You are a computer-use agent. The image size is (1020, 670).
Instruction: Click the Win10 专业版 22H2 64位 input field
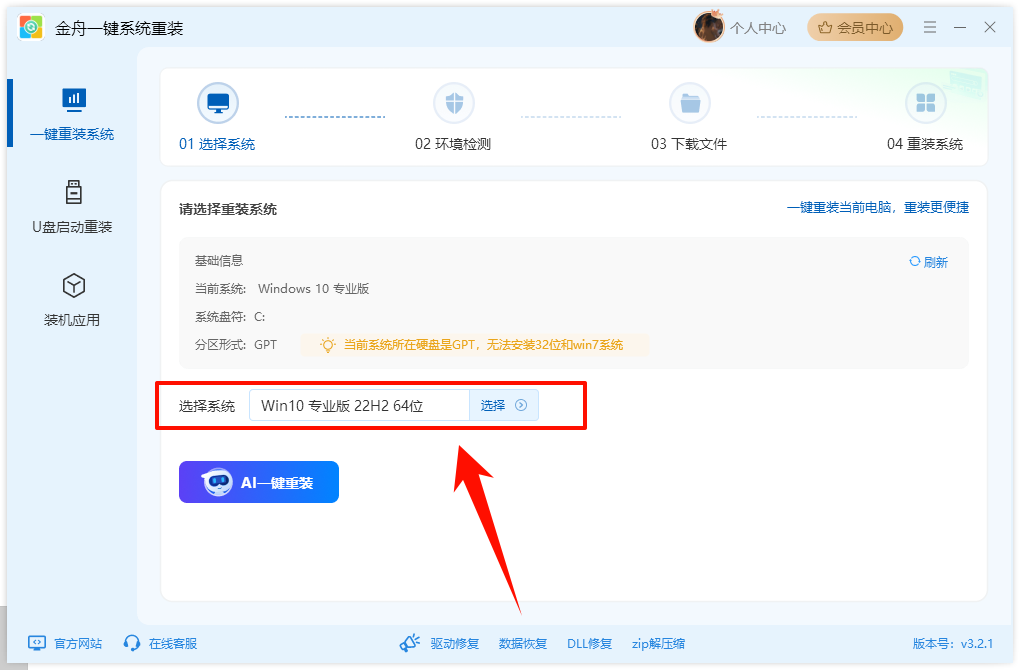(360, 405)
